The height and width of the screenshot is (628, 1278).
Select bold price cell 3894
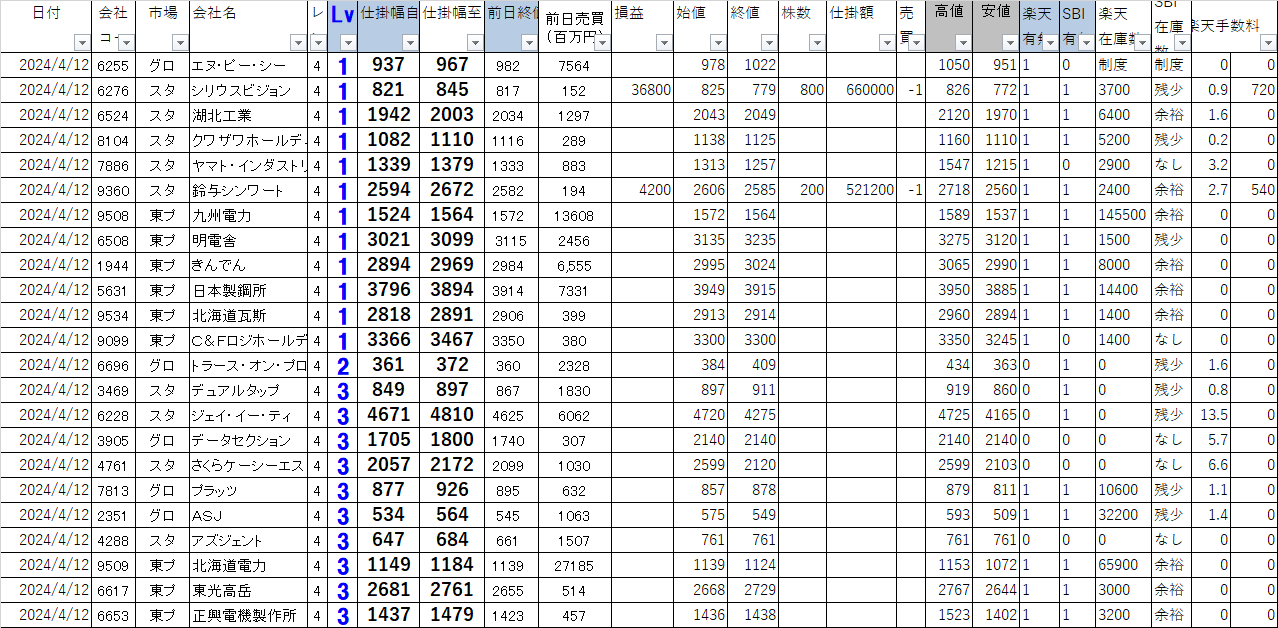[x=452, y=290]
